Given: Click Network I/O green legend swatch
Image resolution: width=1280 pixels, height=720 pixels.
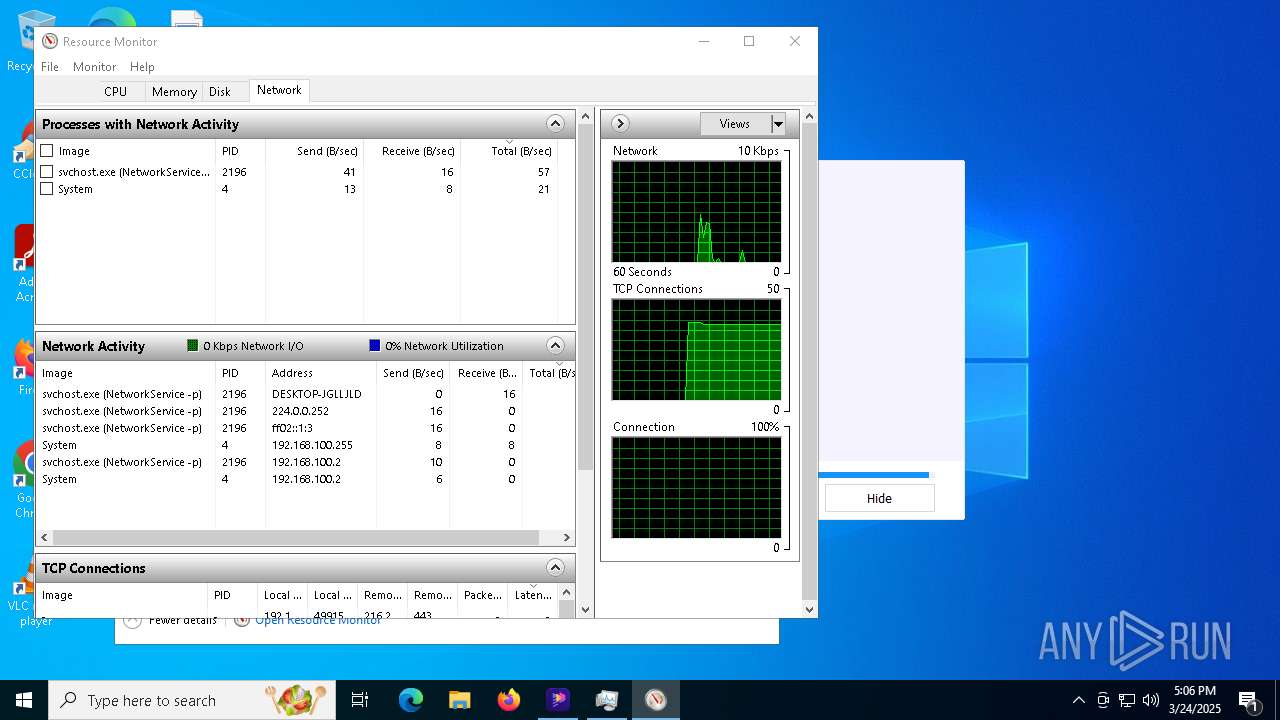Looking at the screenshot, I should (193, 346).
